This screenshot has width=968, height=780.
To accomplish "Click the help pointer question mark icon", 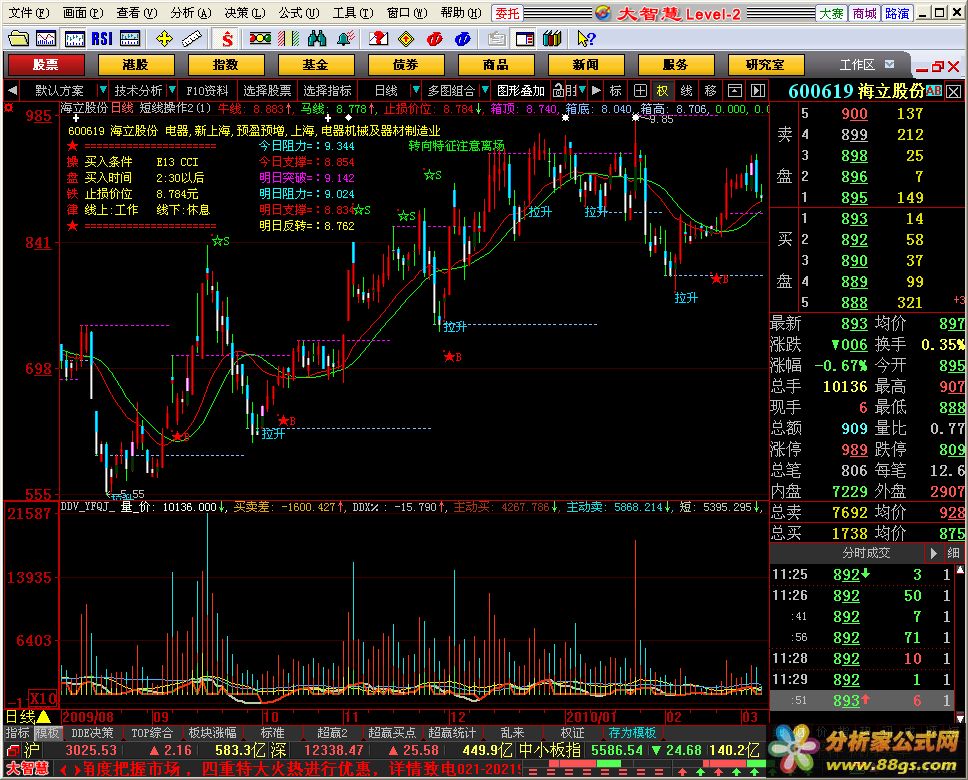I will coord(586,40).
